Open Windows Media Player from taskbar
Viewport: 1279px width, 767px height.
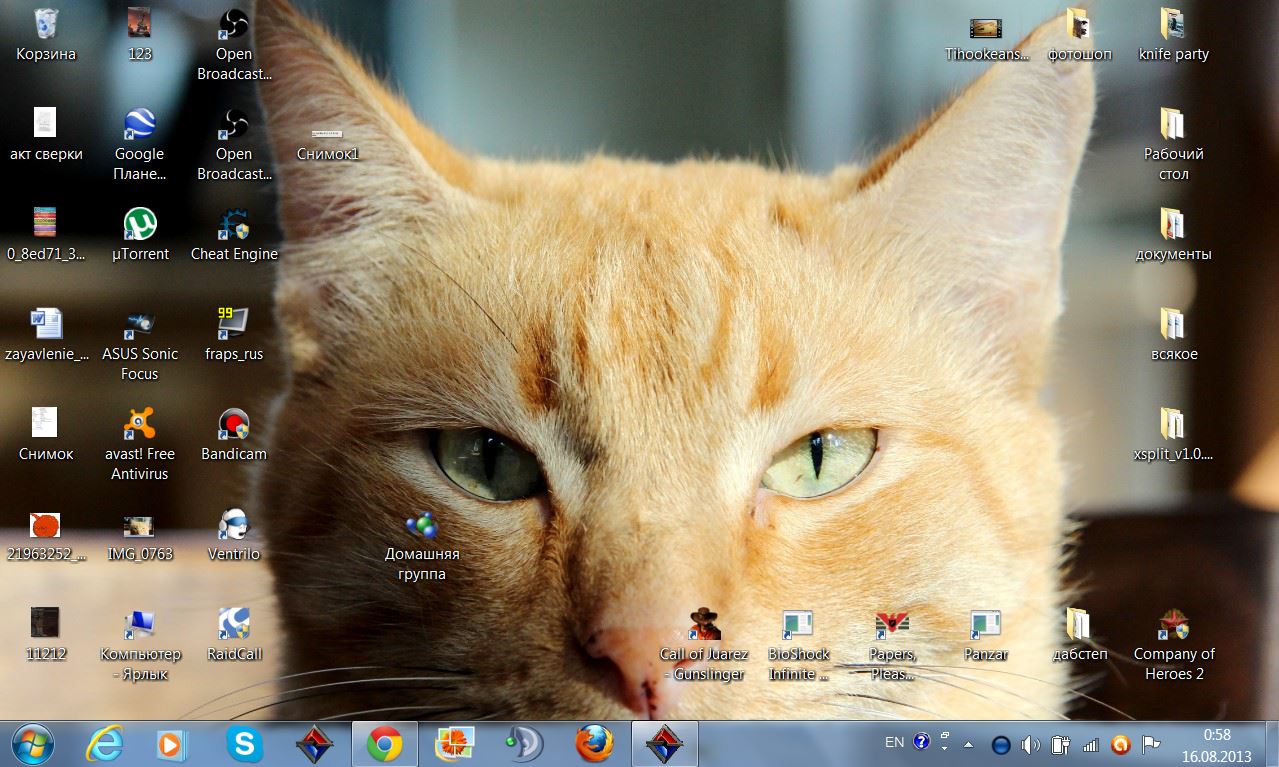pos(172,743)
